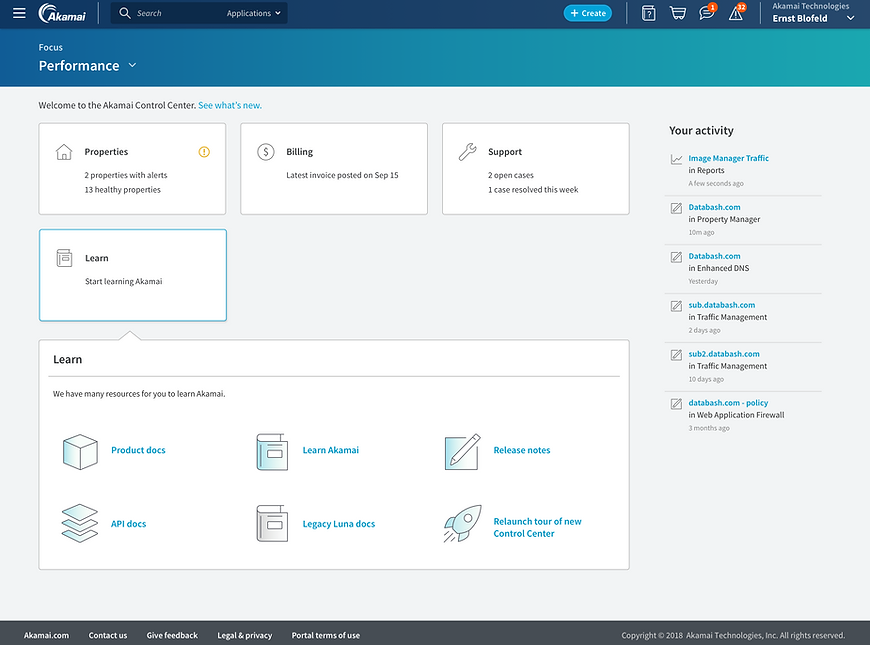The image size is (870, 645).
Task: Click '1 case resolved this week' text
Action: 533,190
